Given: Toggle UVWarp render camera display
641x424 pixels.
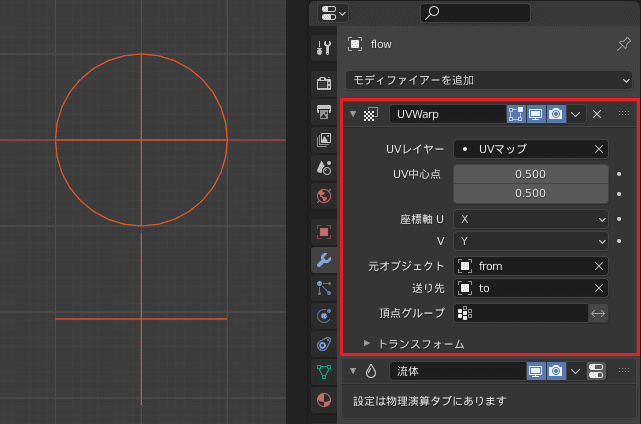Looking at the screenshot, I should point(556,114).
